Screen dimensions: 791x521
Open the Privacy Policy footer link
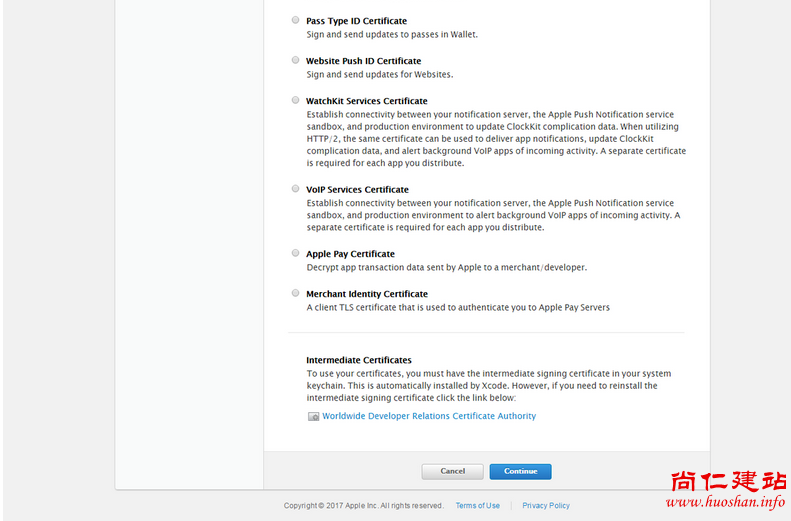(545, 506)
